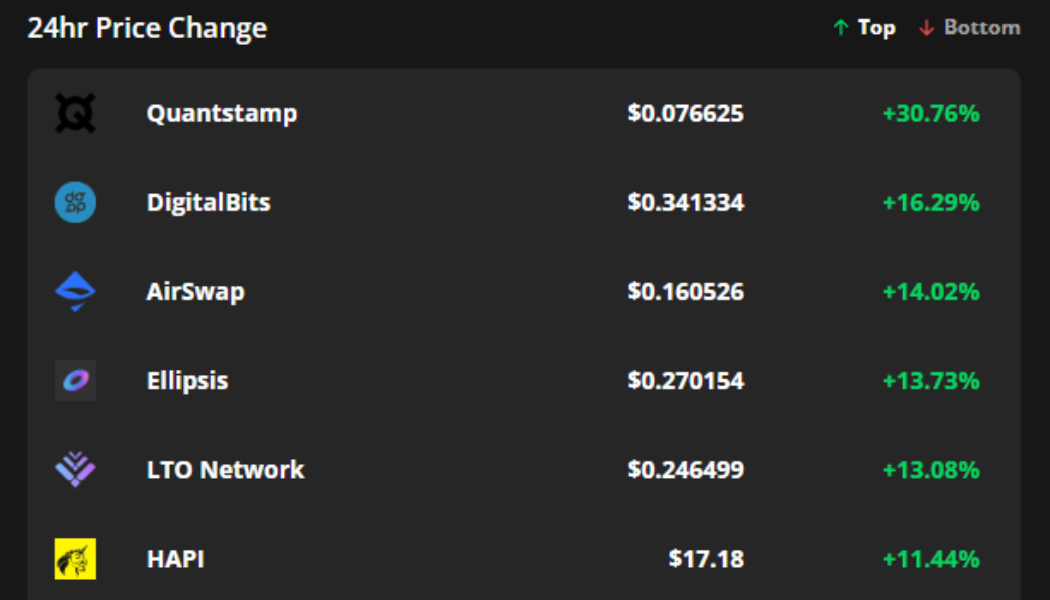Screen dimensions: 1050x600
Task: Click the AirSwap blue logo icon
Action: 76,291
